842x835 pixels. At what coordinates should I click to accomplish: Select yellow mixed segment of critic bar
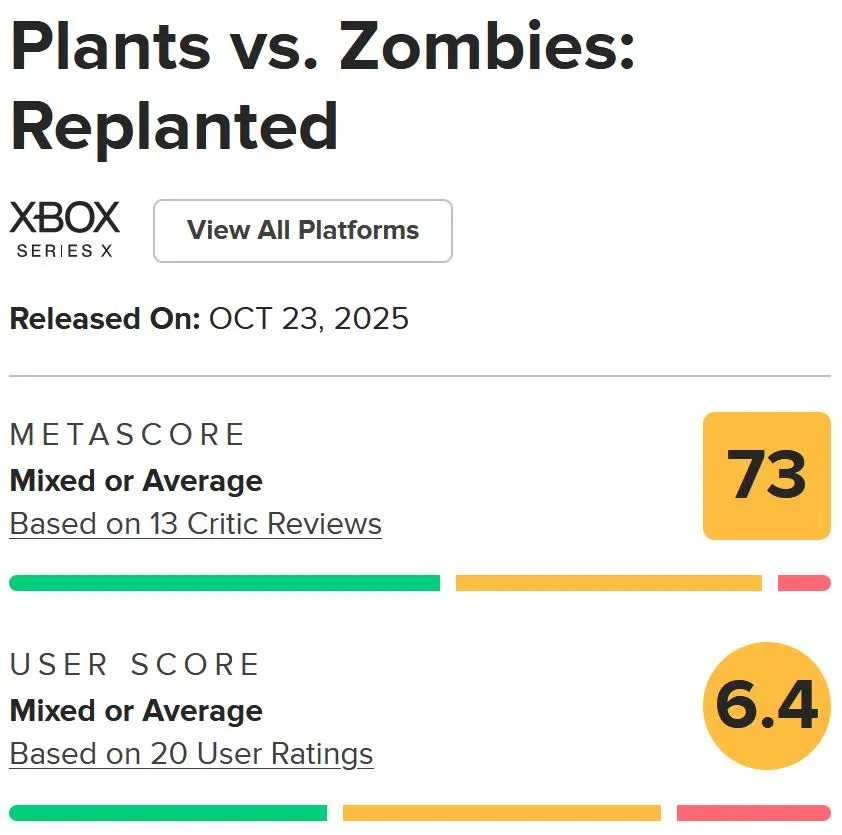(608, 583)
